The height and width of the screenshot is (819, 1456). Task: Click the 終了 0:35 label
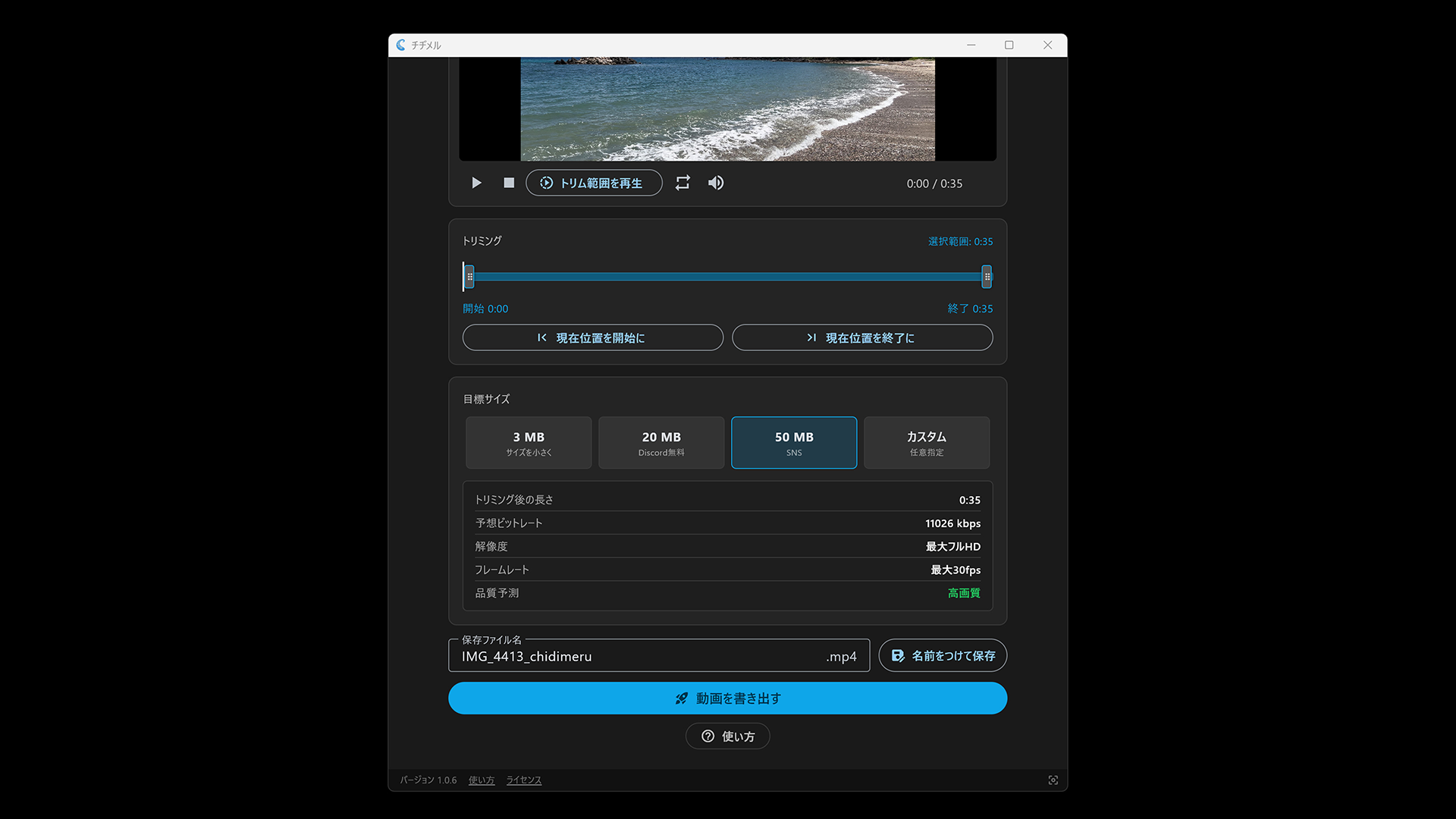pos(970,309)
